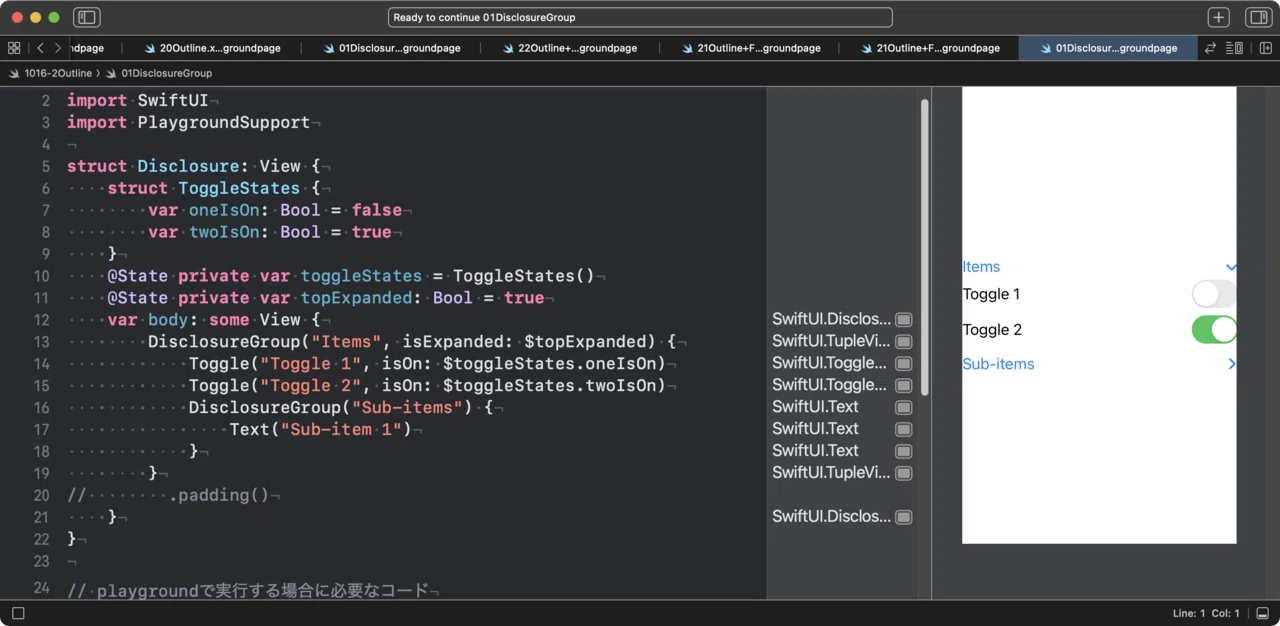Click the 'Ready to continue 01DisclosureGroup' activity bar

(x=640, y=17)
